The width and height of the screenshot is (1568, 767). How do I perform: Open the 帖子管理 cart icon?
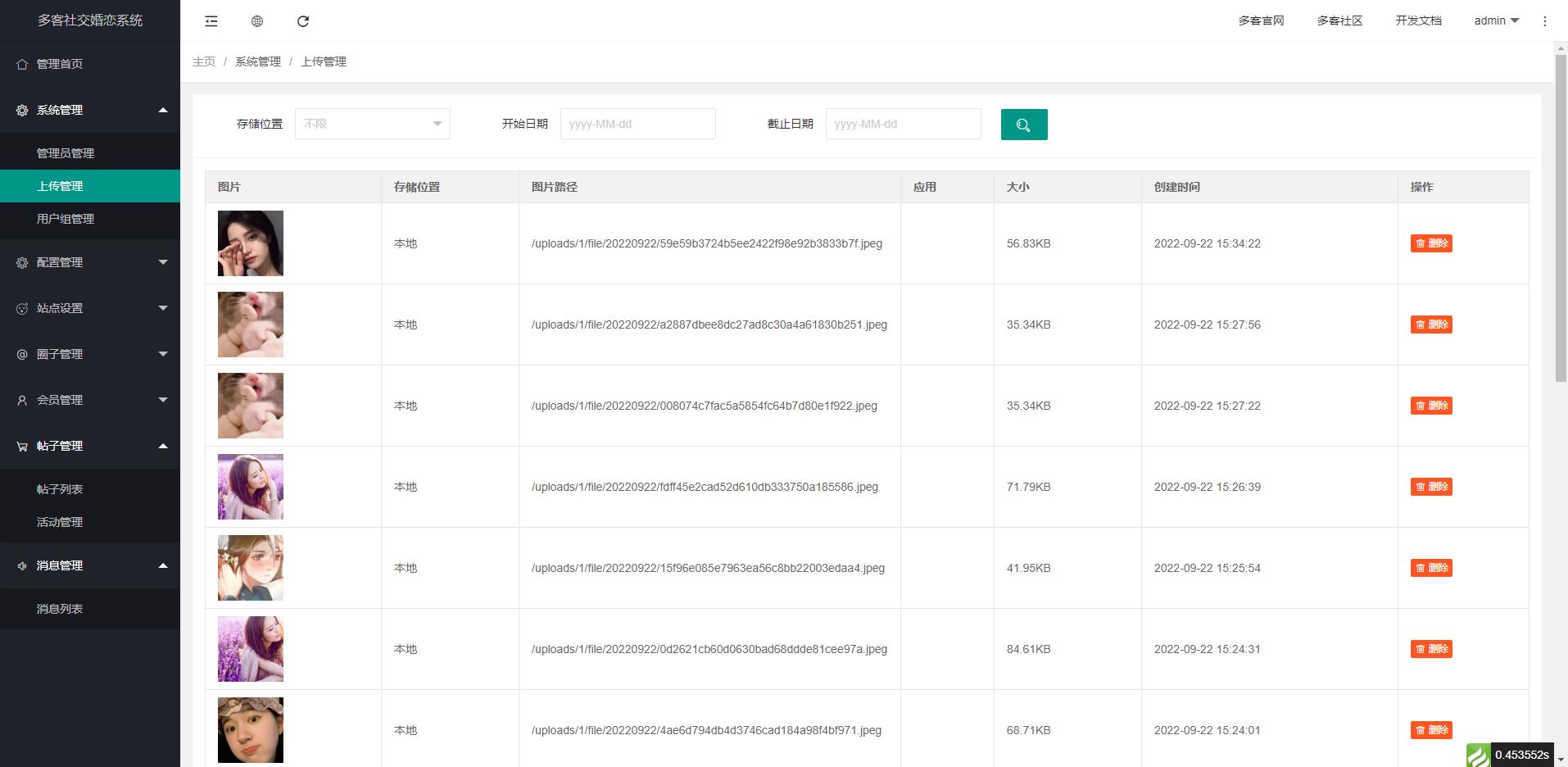pyautogui.click(x=21, y=446)
